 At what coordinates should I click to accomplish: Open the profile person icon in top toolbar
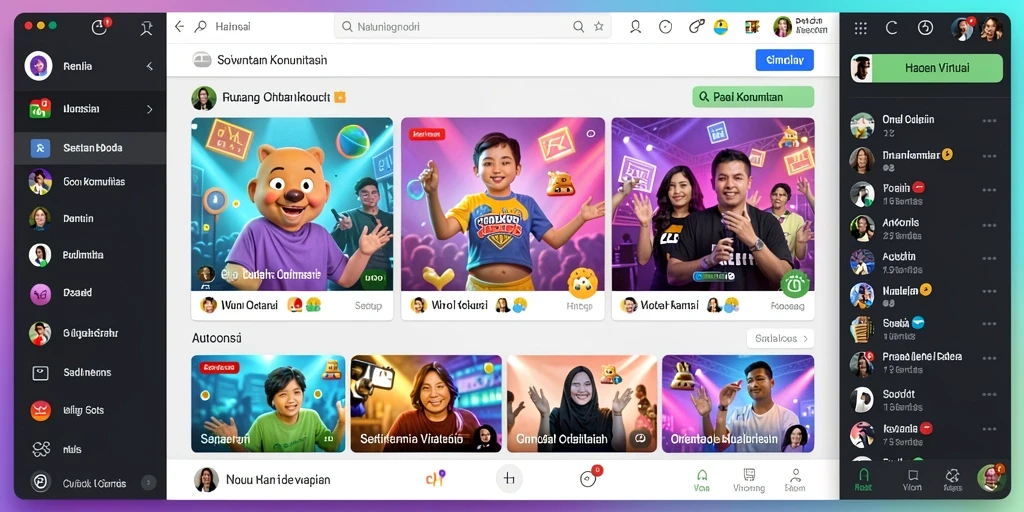click(635, 27)
